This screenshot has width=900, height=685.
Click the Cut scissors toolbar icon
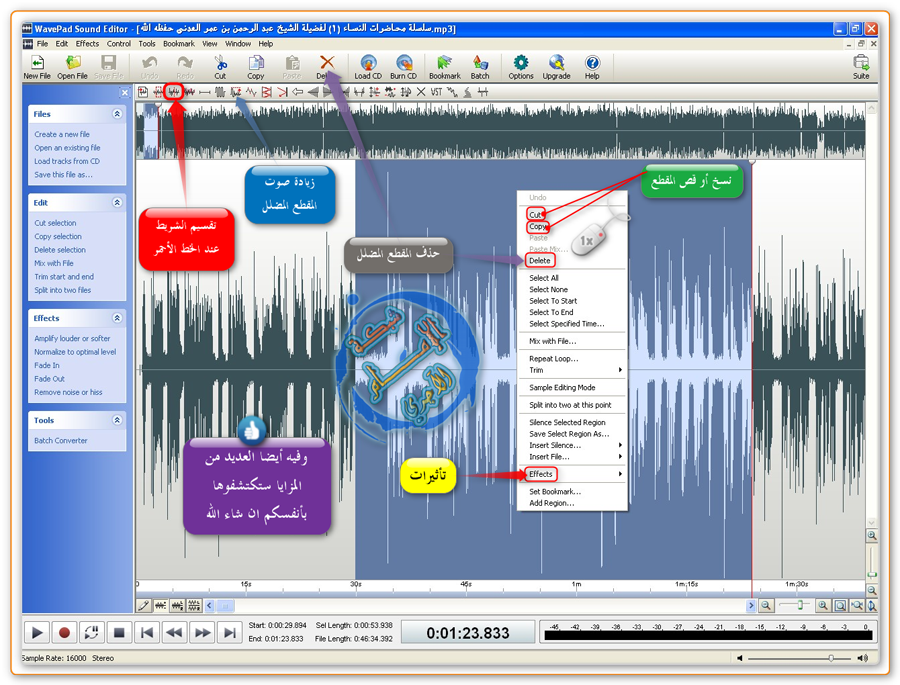coord(220,67)
